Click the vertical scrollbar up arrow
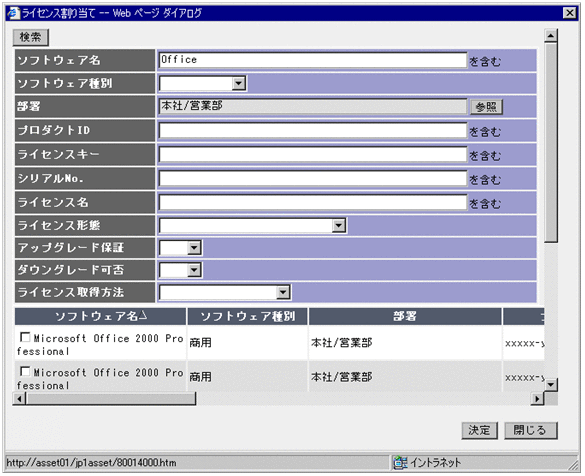Image resolution: width=585 pixels, height=476 pixels. click(x=551, y=36)
